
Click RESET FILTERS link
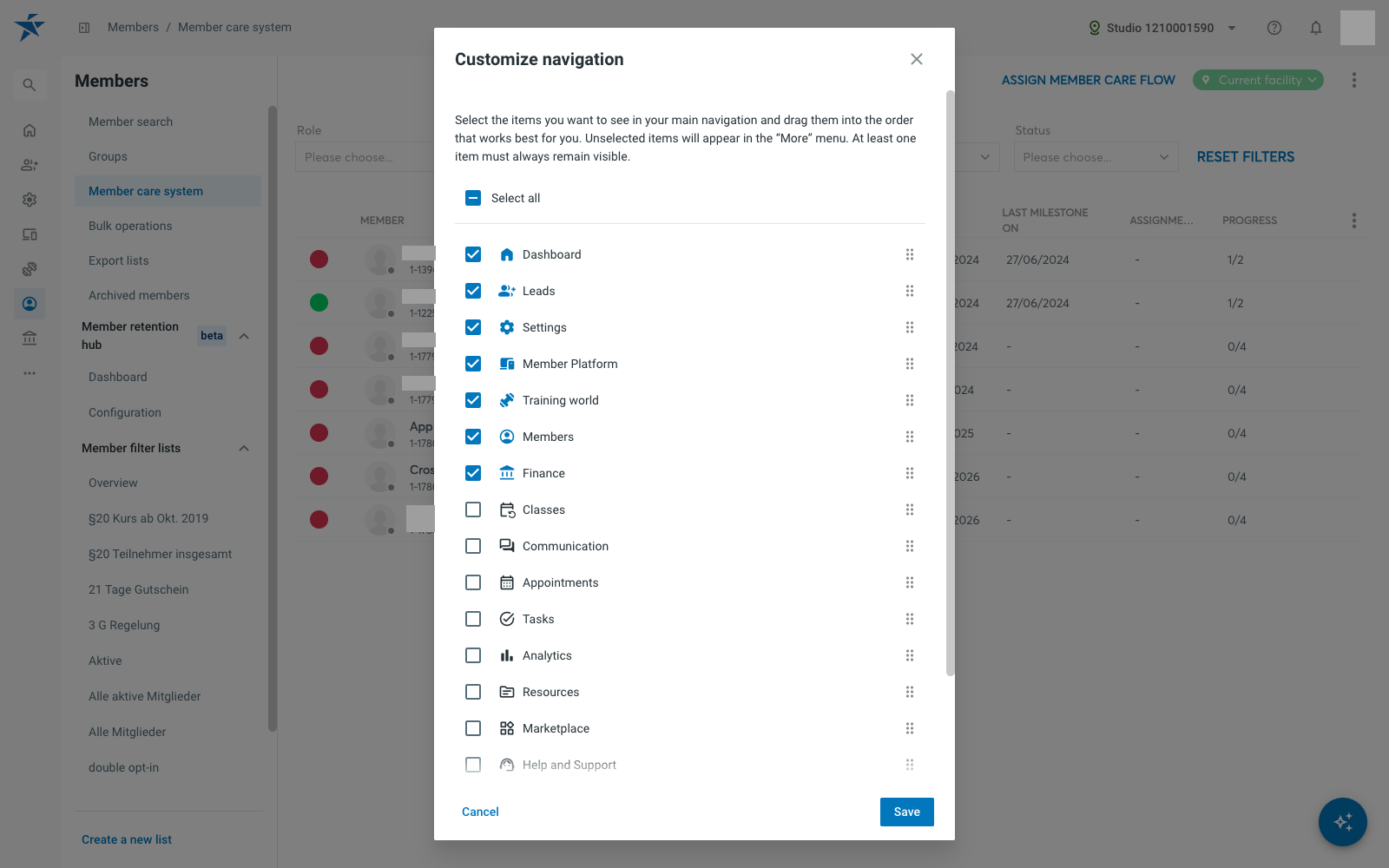[1246, 157]
